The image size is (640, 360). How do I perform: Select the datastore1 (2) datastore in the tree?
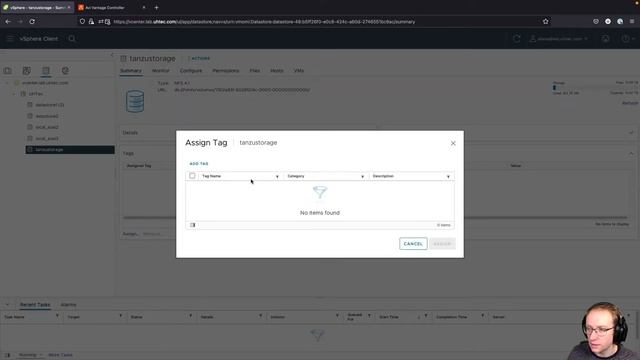(x=49, y=105)
